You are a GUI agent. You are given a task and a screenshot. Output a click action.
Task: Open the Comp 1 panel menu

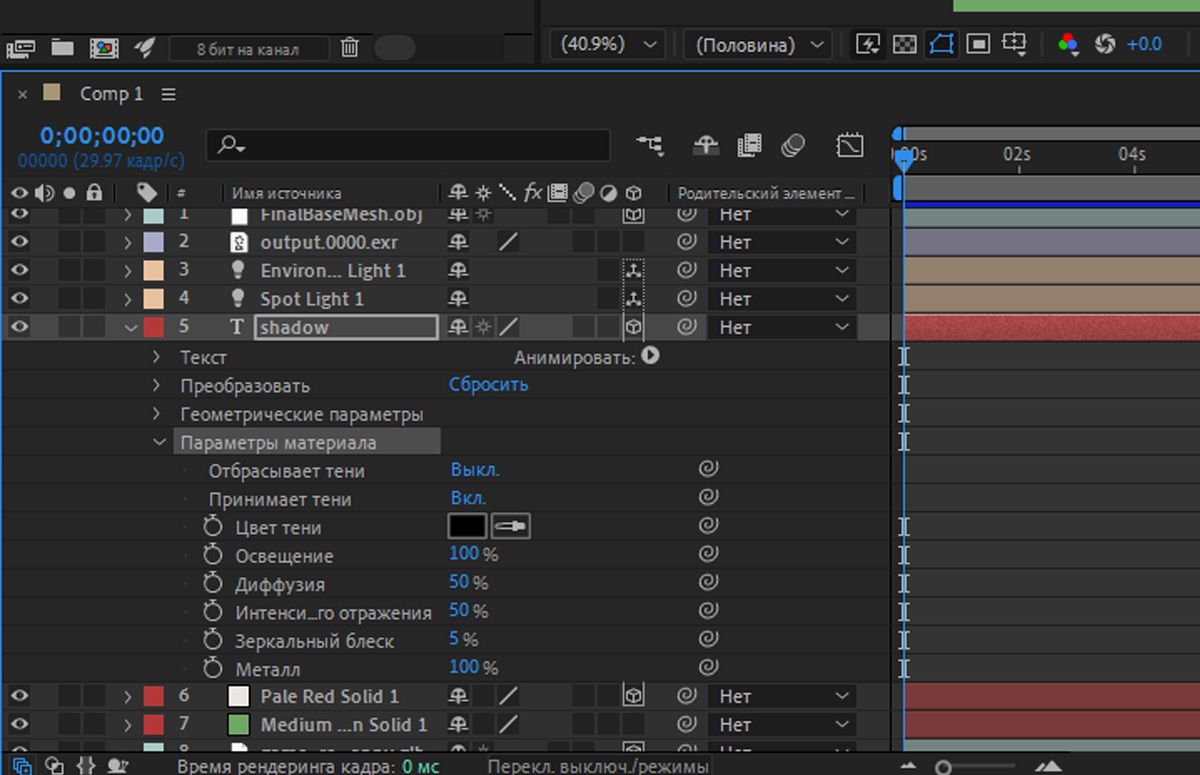pyautogui.click(x=168, y=94)
